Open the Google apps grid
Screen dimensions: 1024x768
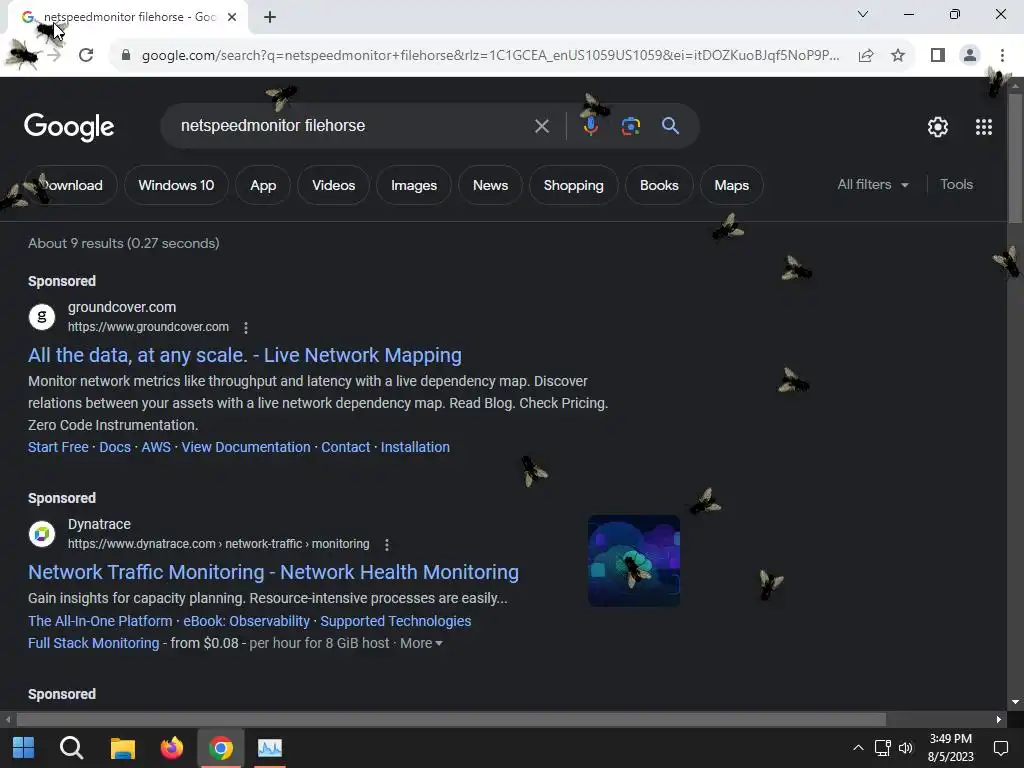tap(984, 127)
